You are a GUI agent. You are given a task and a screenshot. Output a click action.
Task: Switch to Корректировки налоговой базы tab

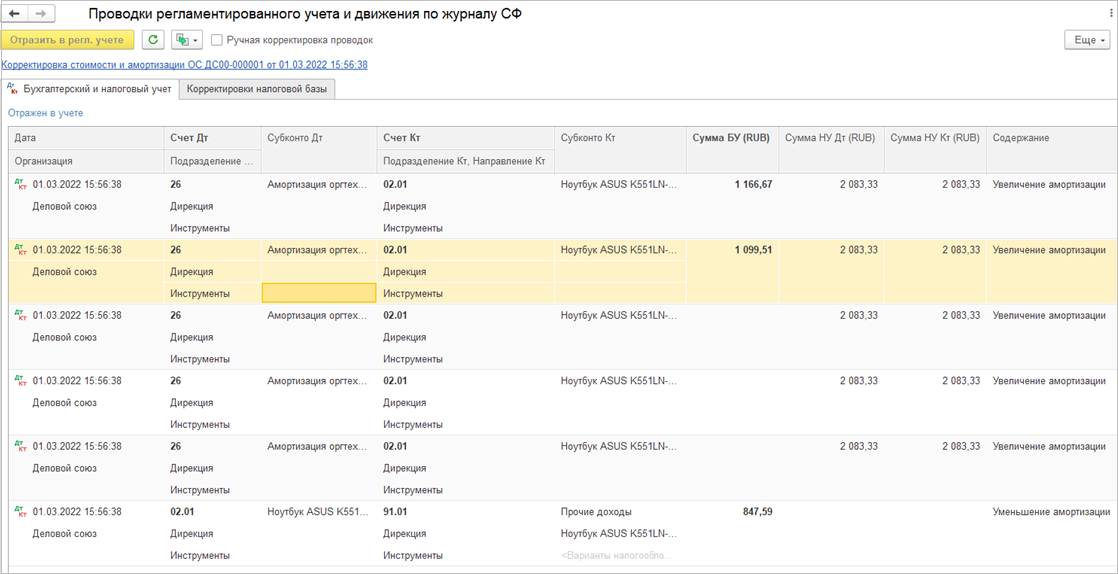coord(259,89)
